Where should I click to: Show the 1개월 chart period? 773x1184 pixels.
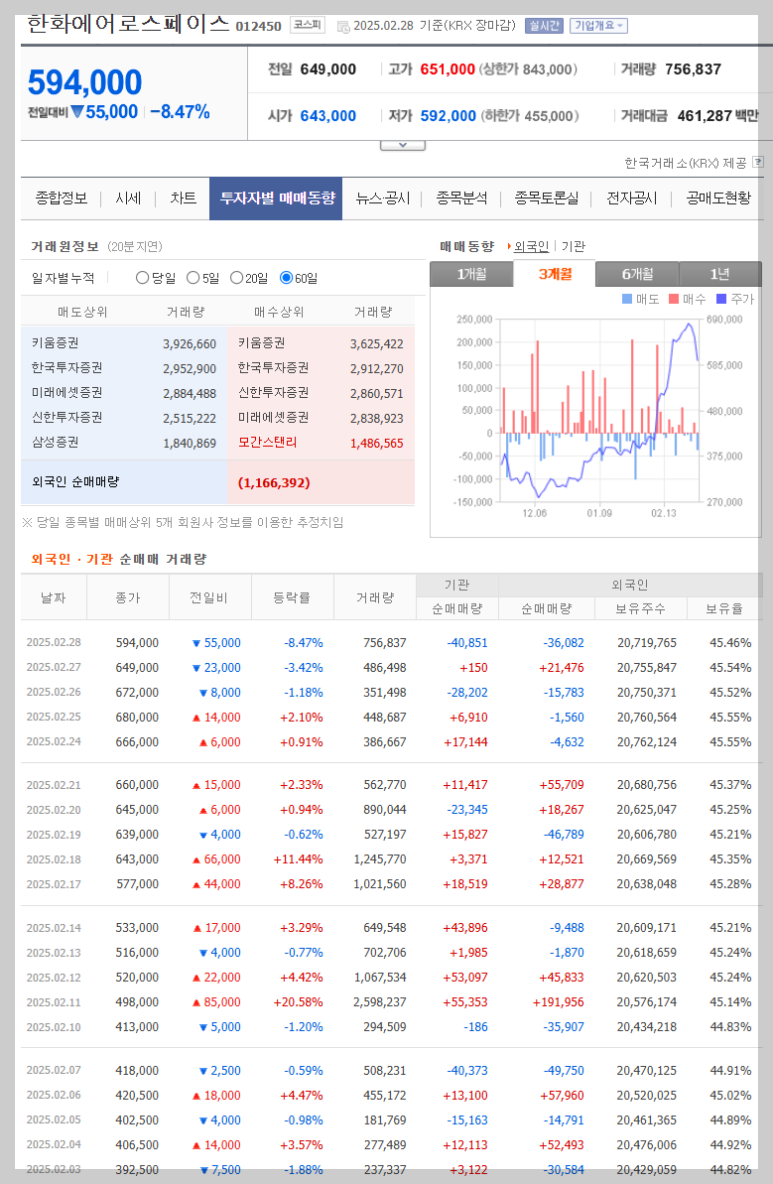(472, 274)
